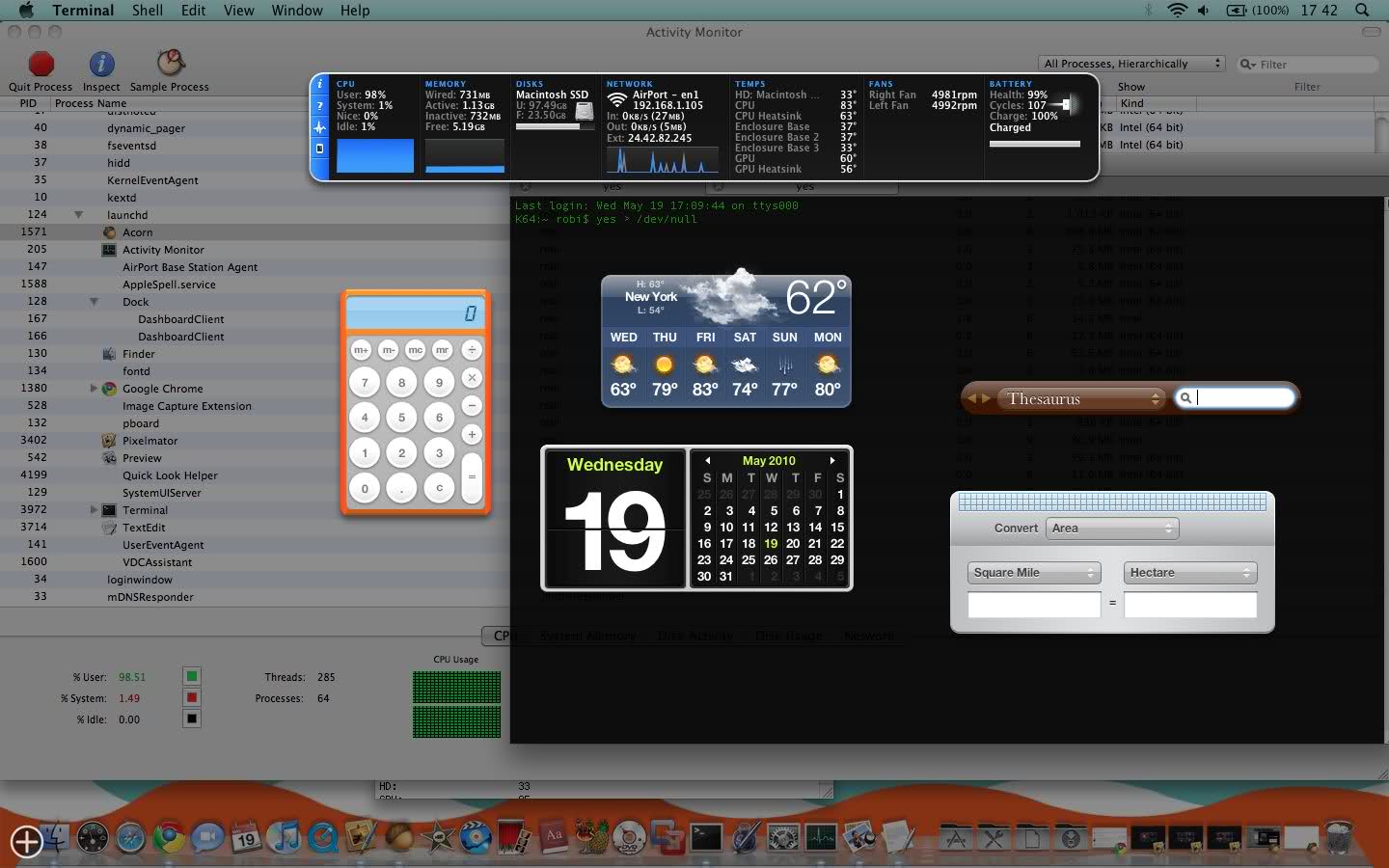Click the Thesaurus widget search field

[x=1235, y=397]
